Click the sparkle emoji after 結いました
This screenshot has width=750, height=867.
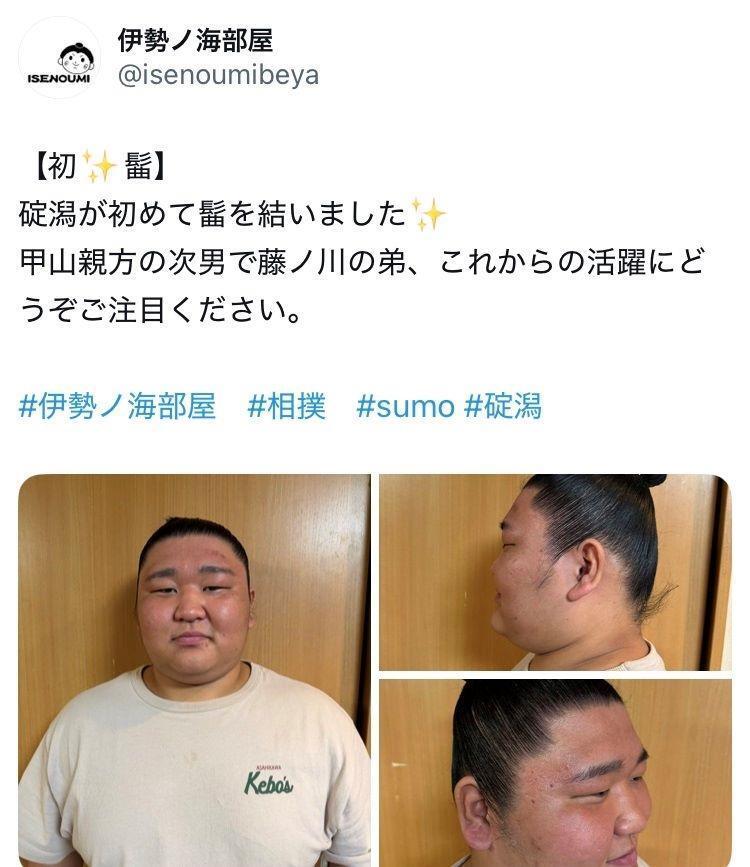[428, 213]
